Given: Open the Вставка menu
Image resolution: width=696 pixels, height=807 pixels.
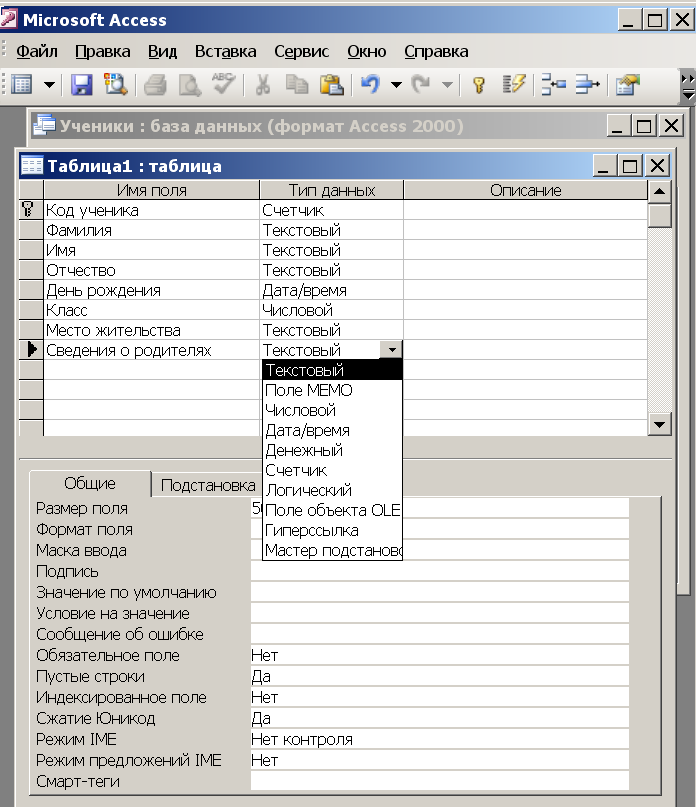Looking at the screenshot, I should pos(225,51).
